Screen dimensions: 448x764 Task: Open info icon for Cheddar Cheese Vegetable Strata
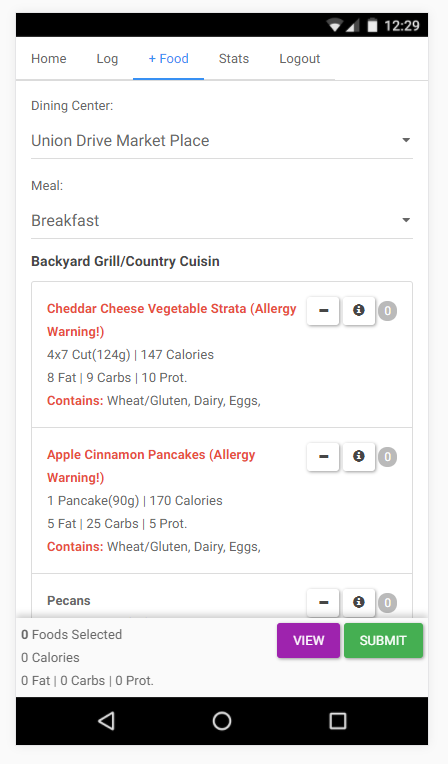click(x=359, y=310)
